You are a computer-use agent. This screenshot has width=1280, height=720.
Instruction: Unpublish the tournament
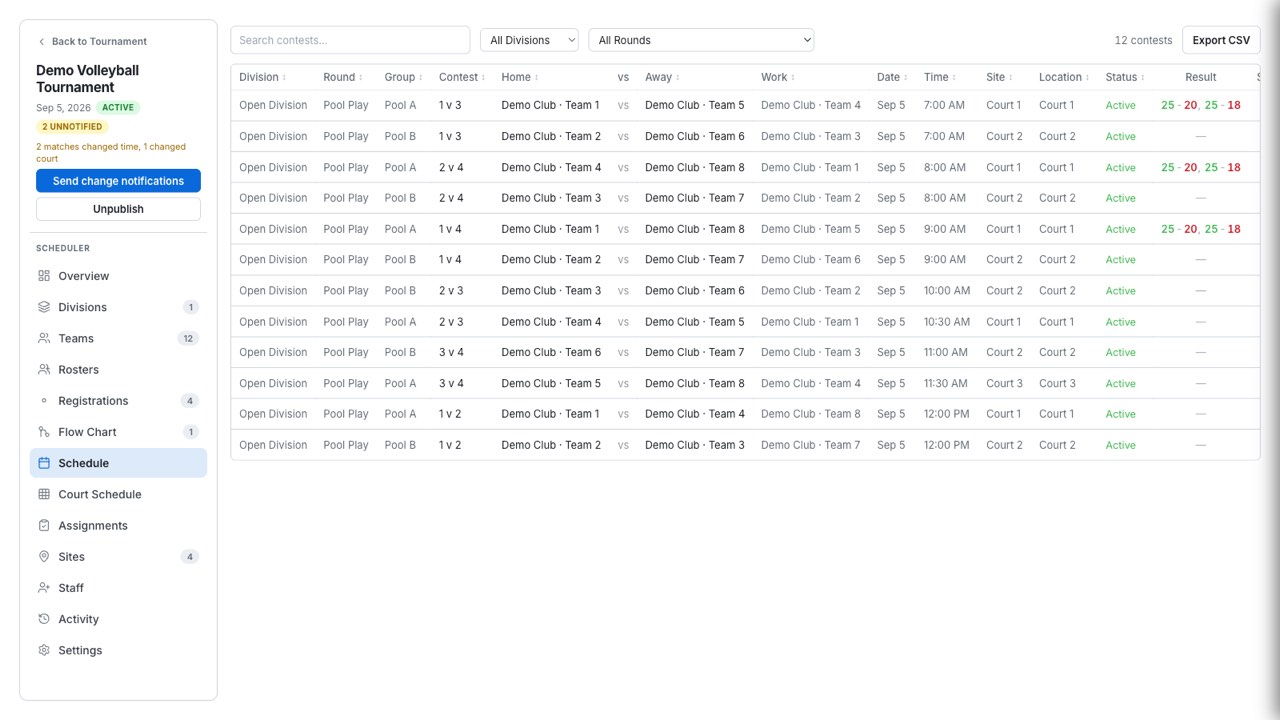[x=118, y=209]
